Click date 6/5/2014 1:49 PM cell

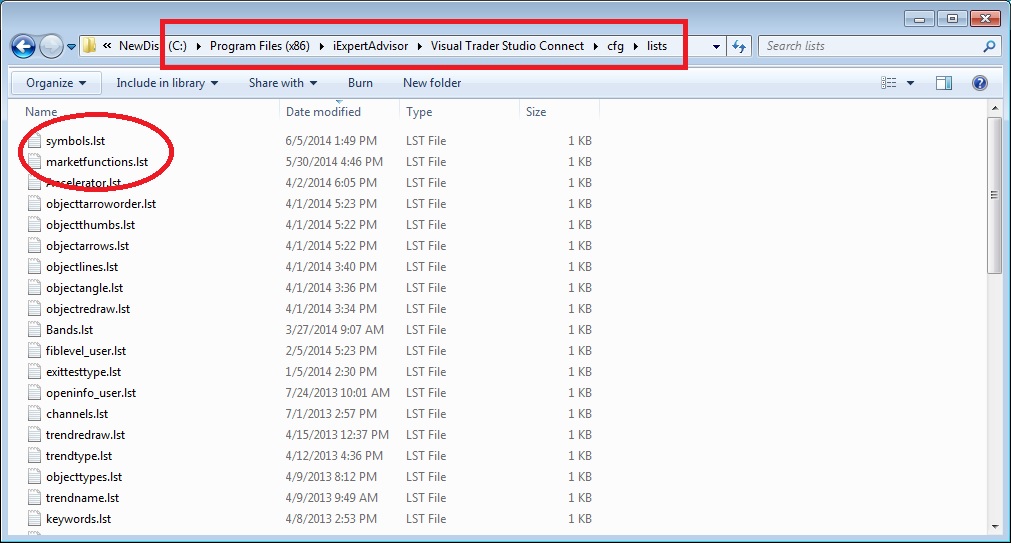click(x=331, y=141)
